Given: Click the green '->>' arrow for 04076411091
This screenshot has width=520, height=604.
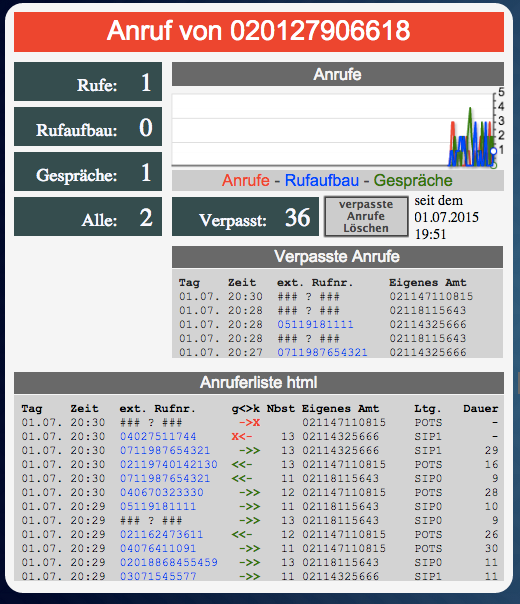Looking at the screenshot, I should (250, 548).
